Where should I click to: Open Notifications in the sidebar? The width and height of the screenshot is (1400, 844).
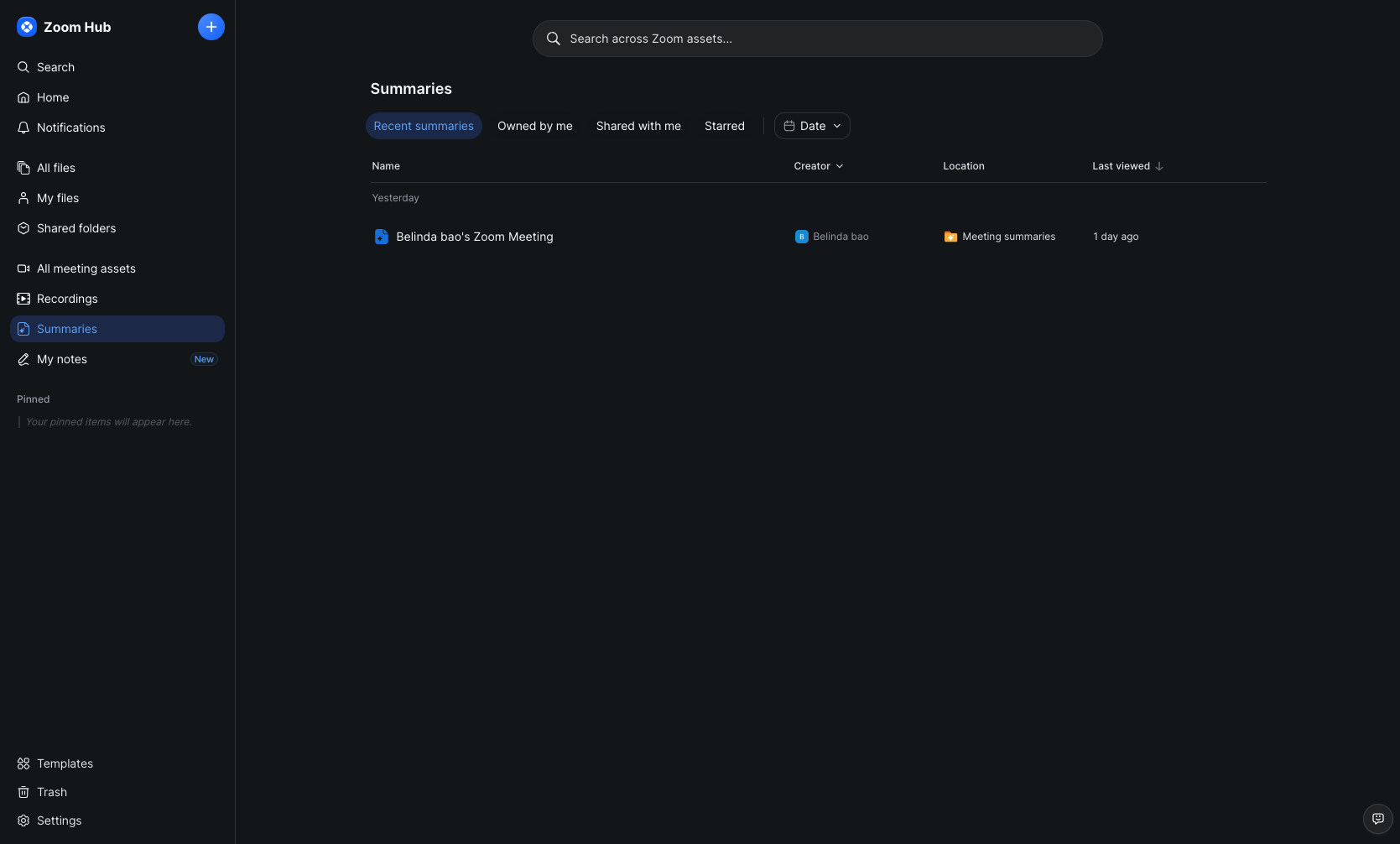pyautogui.click(x=117, y=128)
